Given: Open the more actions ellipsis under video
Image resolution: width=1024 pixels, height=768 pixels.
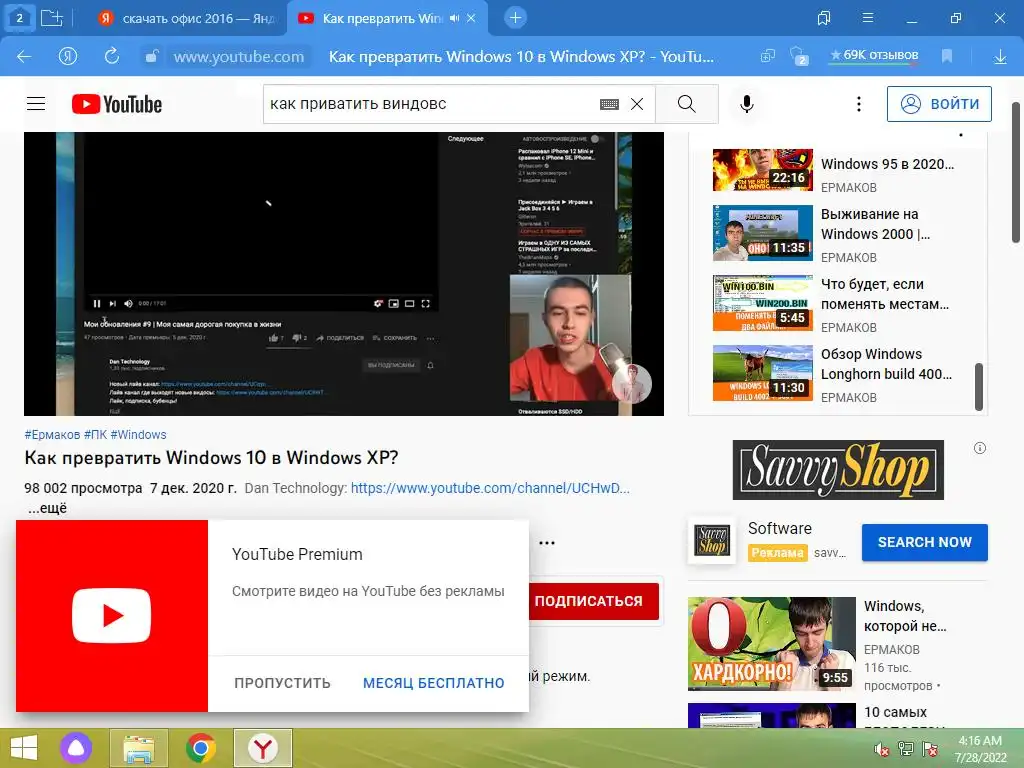Looking at the screenshot, I should point(547,543).
